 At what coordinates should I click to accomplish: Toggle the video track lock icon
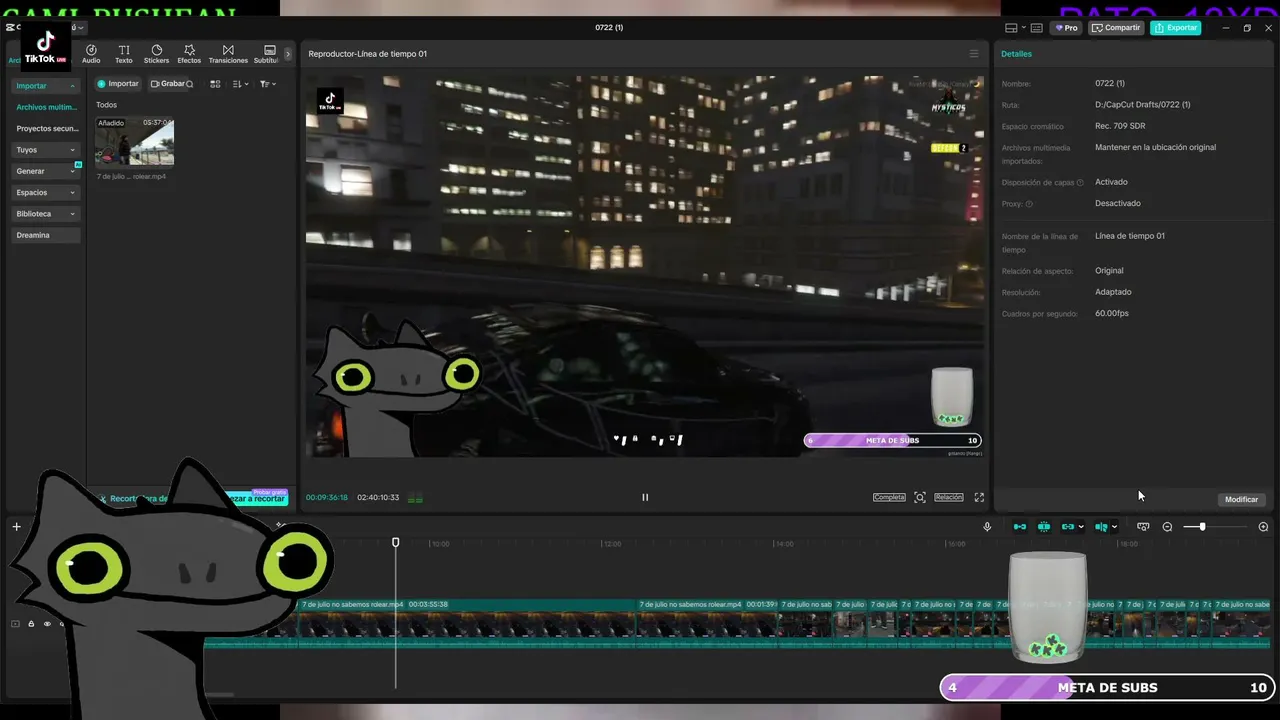[x=31, y=624]
